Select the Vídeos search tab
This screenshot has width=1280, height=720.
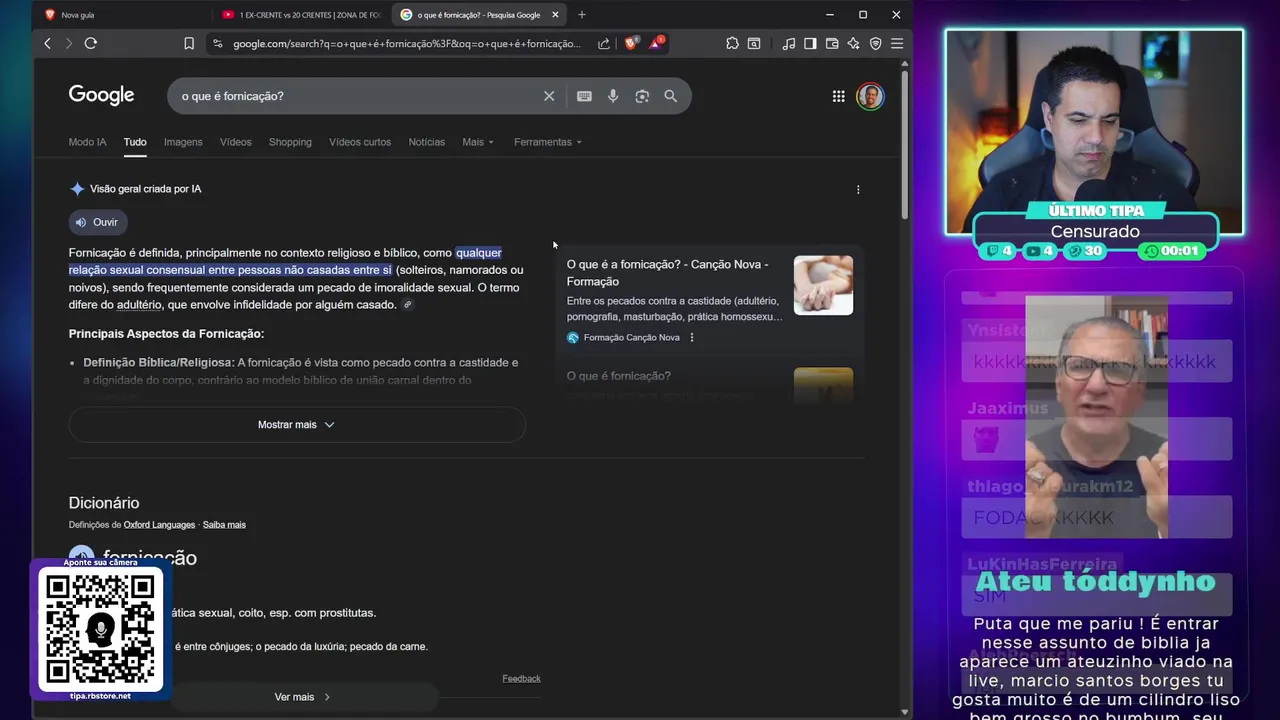236,142
